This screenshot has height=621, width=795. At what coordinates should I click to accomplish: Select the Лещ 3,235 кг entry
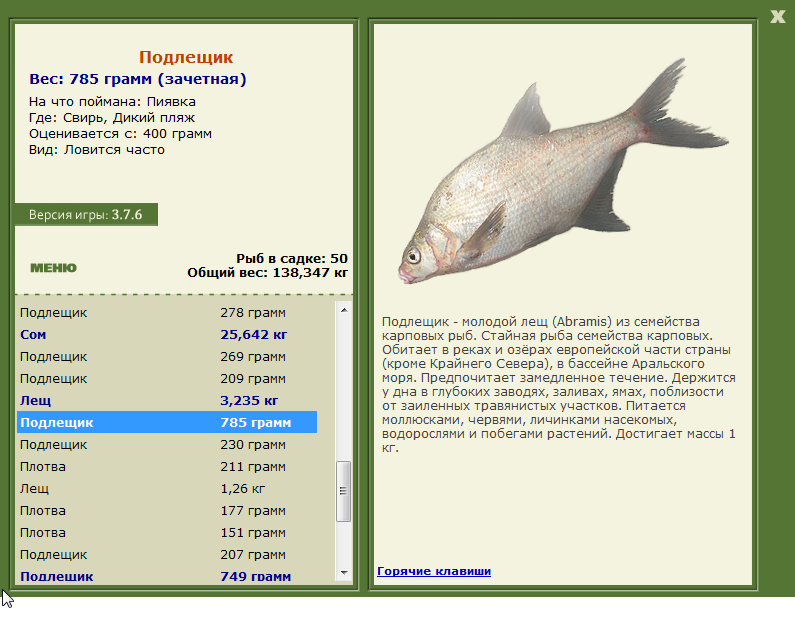tap(167, 400)
